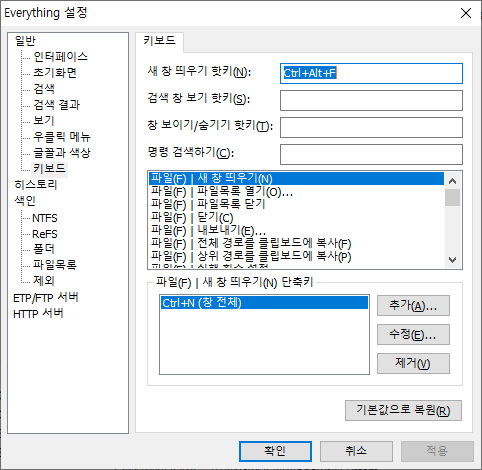Screen dimensions: 482x470
Task: Click the 수정(E)... button
Action: 413,334
